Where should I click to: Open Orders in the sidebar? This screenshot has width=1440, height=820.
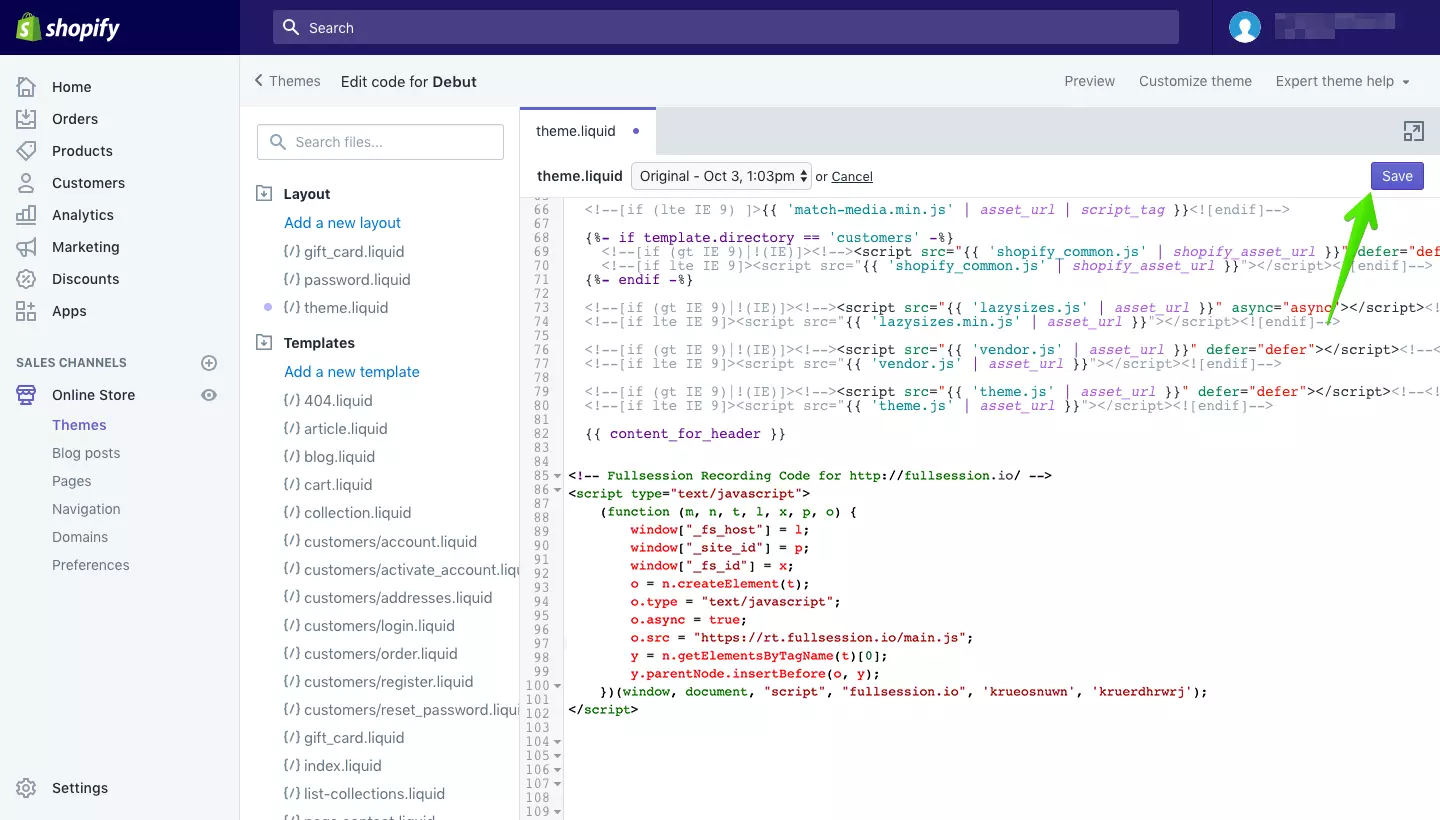(x=75, y=119)
